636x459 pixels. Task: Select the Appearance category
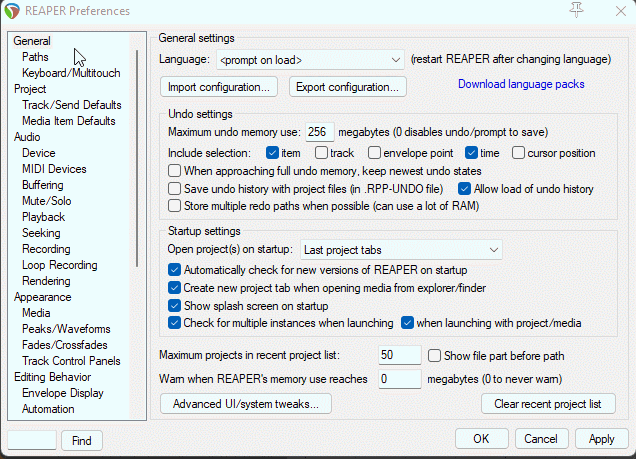43,297
